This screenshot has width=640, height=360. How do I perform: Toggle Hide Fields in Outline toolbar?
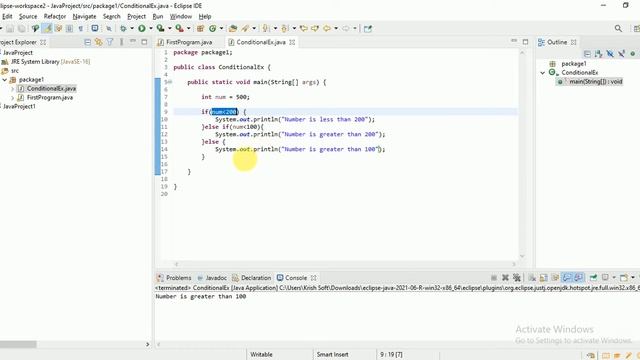pos(610,53)
